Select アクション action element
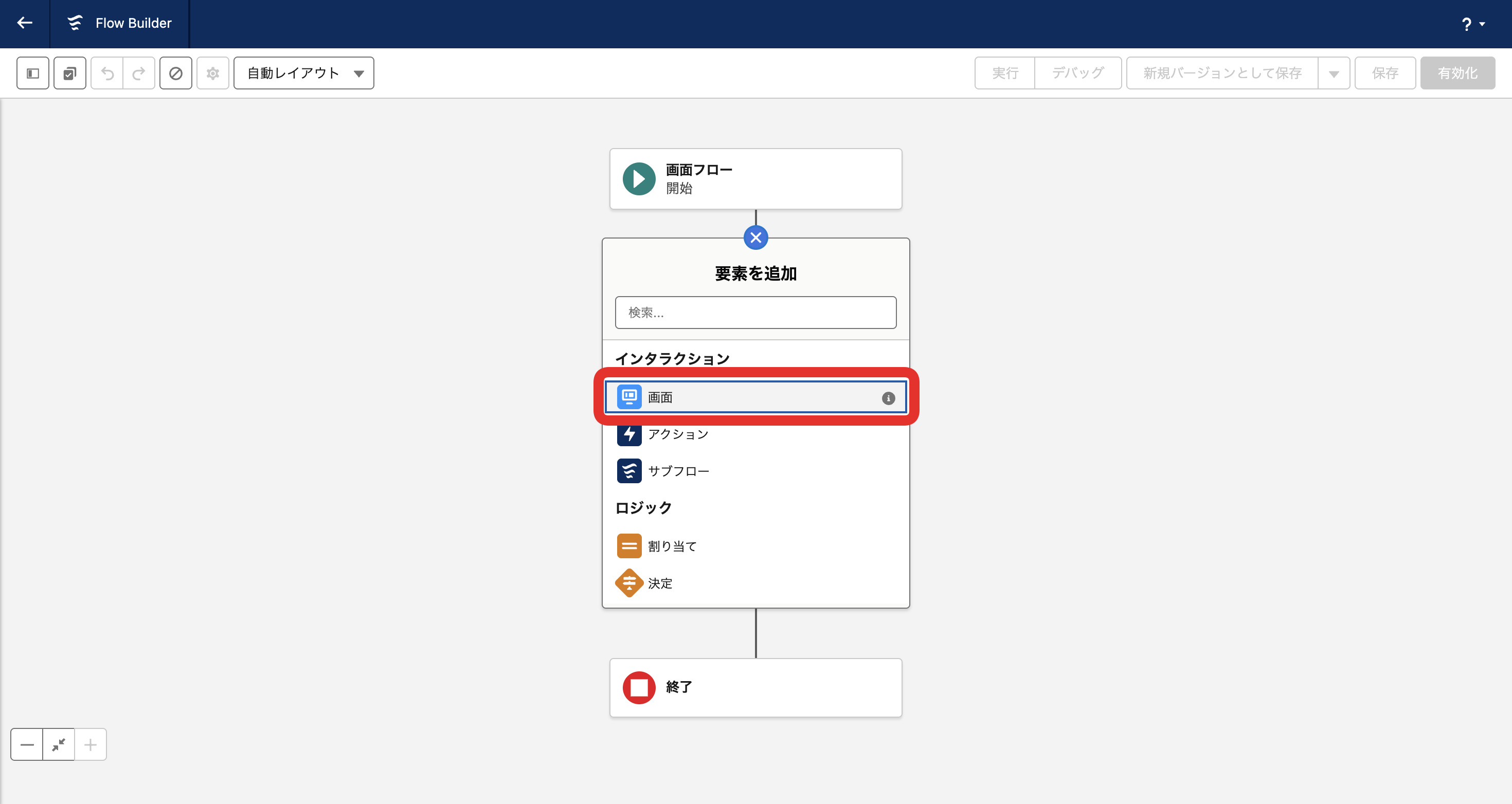 pos(678,434)
